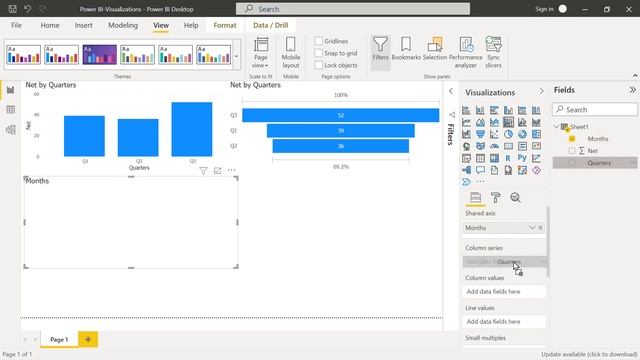Image resolution: width=640 pixels, height=360 pixels.
Task: Click the Fields pane search box
Action: point(595,109)
